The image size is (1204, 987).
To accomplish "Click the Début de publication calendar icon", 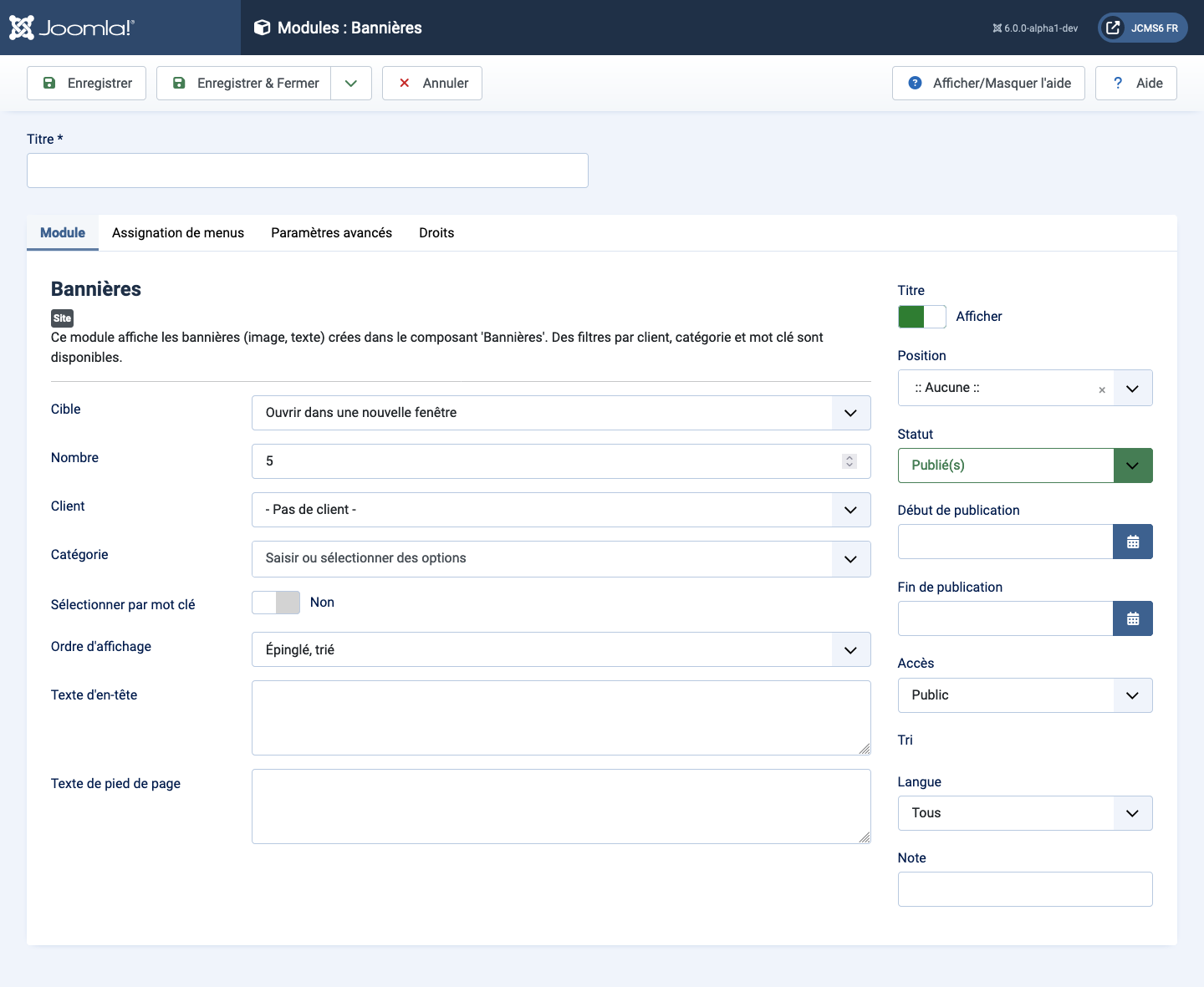I will [1132, 542].
